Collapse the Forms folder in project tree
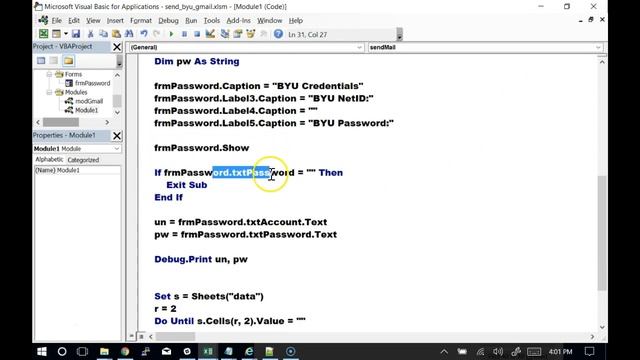 49,74
